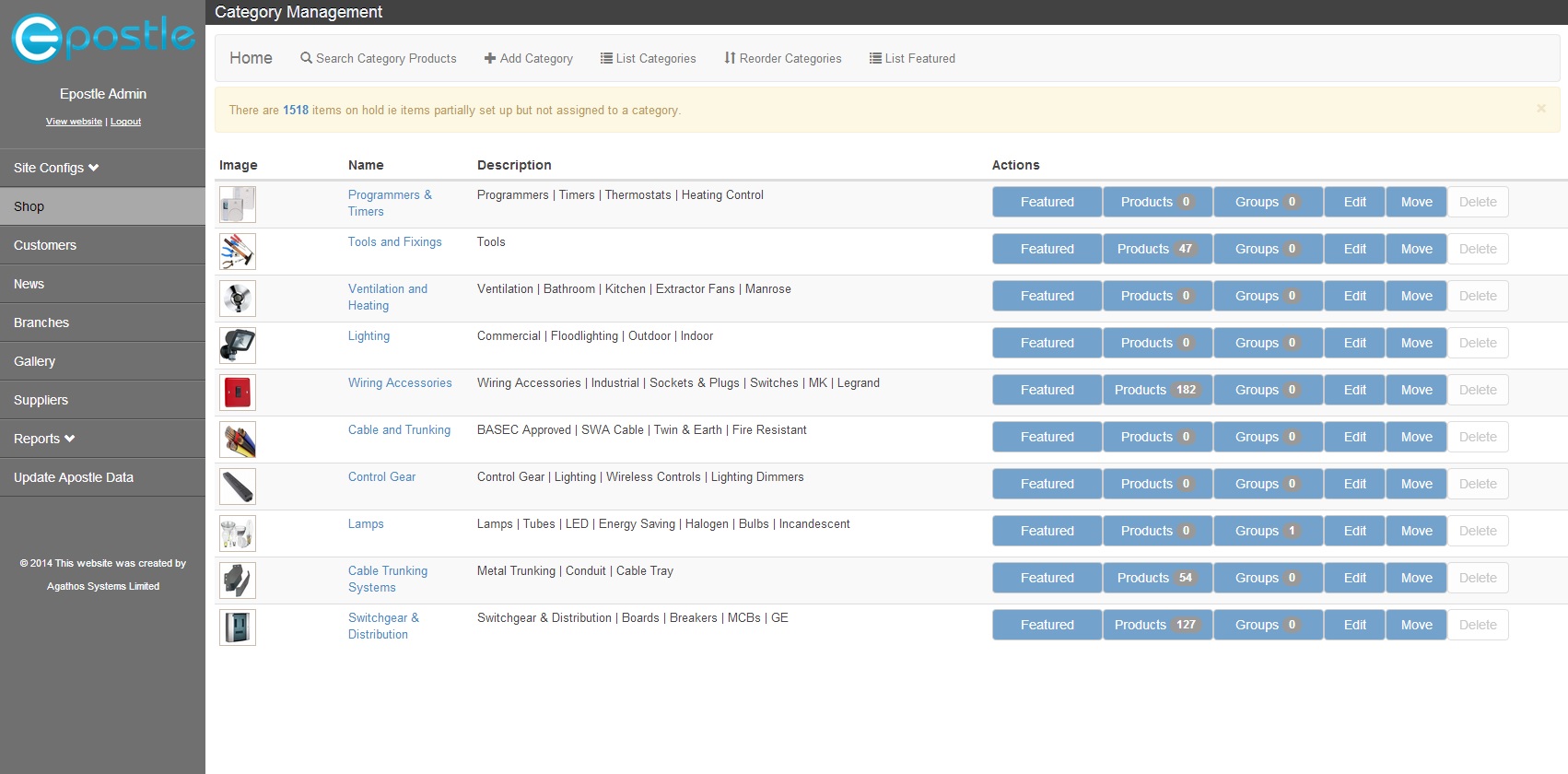The image size is (1568, 774).
Task: Open the Cable and Trunking category link
Action: [399, 429]
